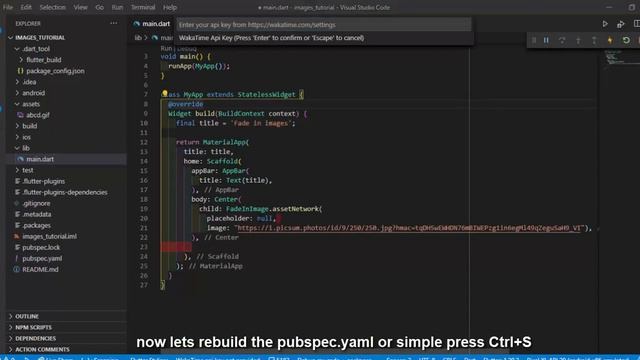Open the View menu
This screenshot has width=640, height=360.
[80, 7]
